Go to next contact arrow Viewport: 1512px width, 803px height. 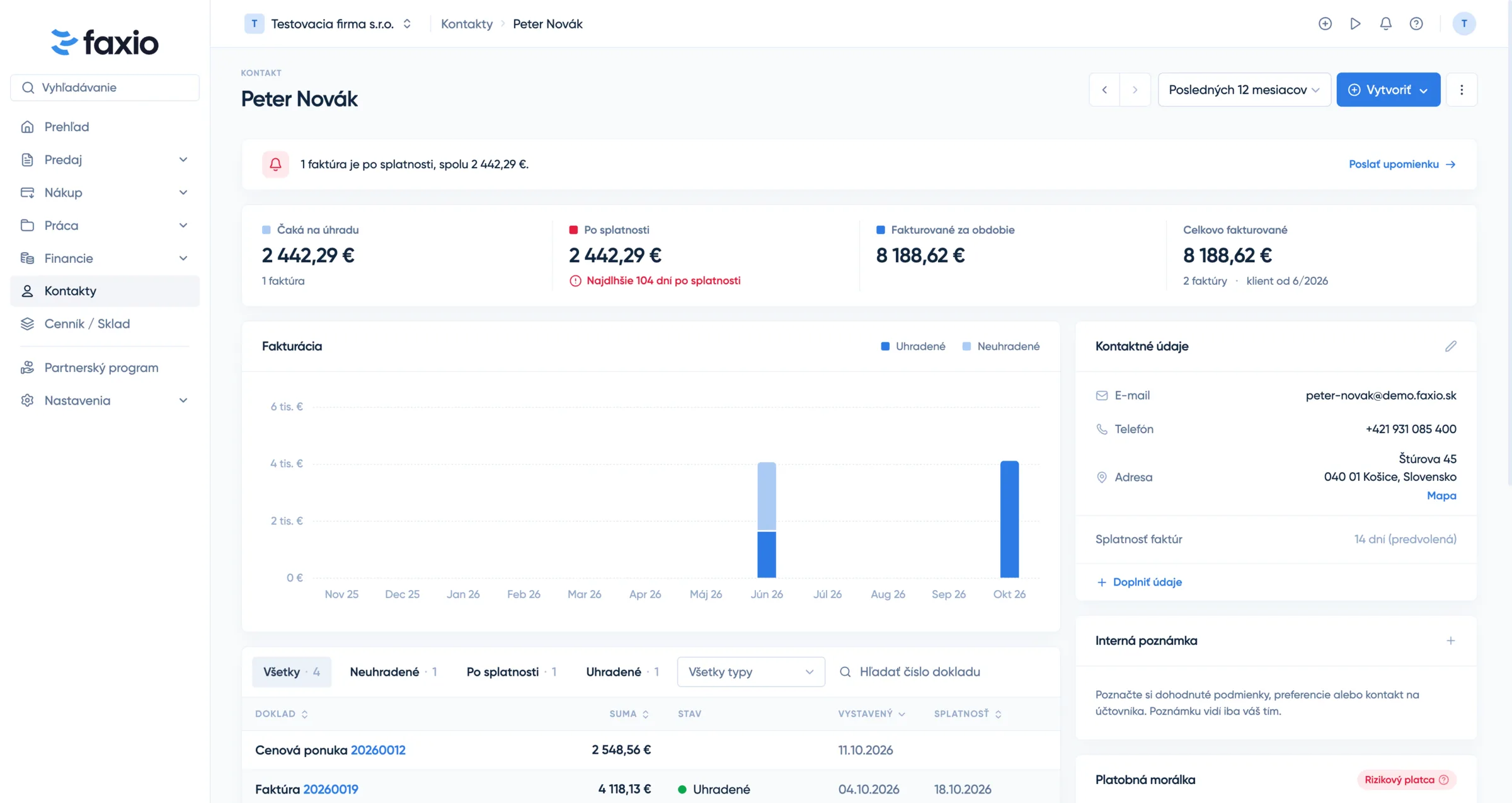[1135, 90]
